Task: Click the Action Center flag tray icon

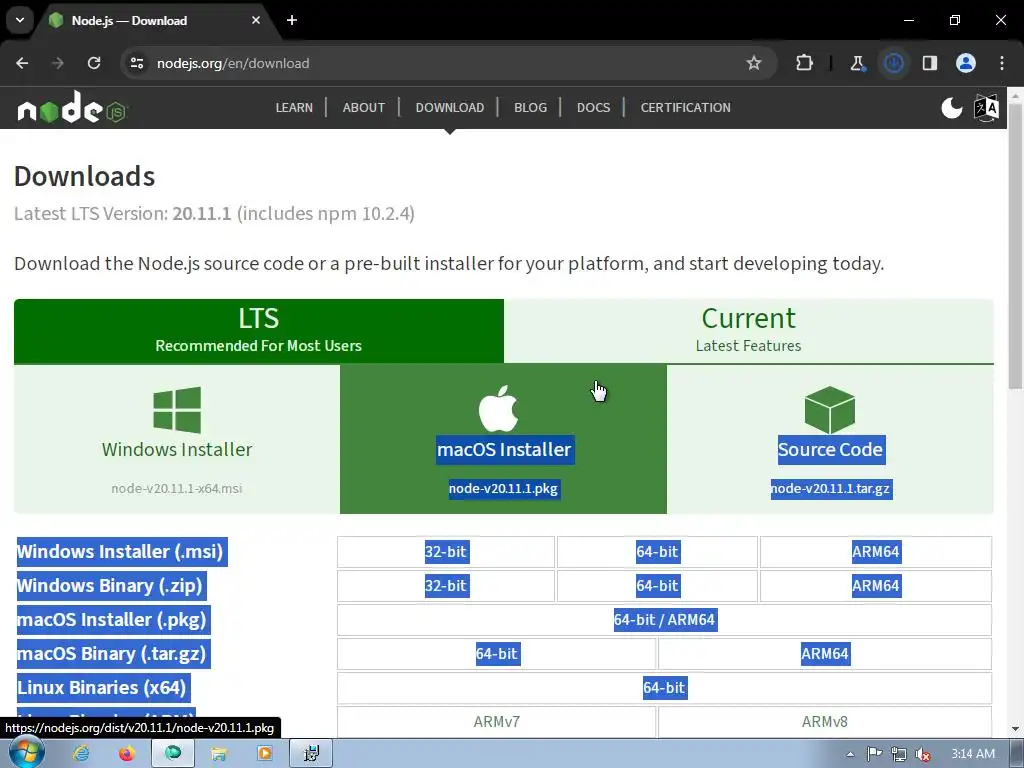Action: click(x=874, y=754)
